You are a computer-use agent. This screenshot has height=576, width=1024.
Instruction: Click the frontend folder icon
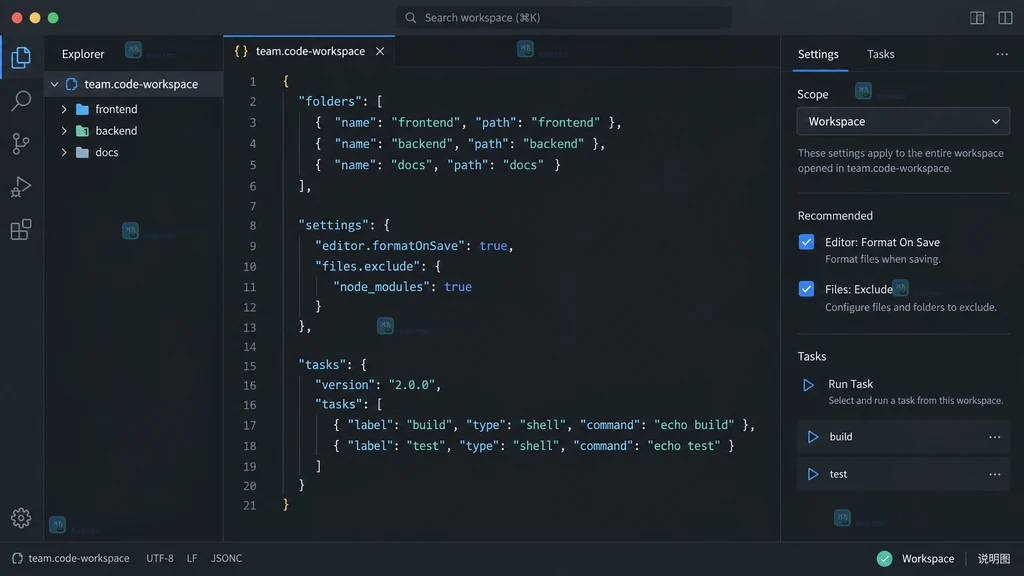tap(82, 109)
